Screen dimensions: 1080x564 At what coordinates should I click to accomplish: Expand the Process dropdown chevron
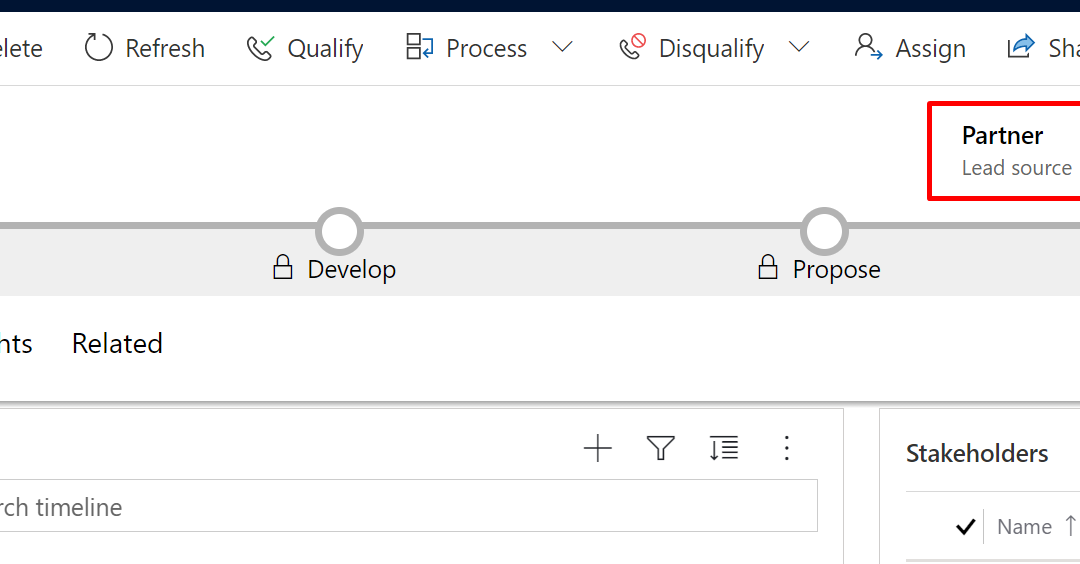tap(562, 47)
